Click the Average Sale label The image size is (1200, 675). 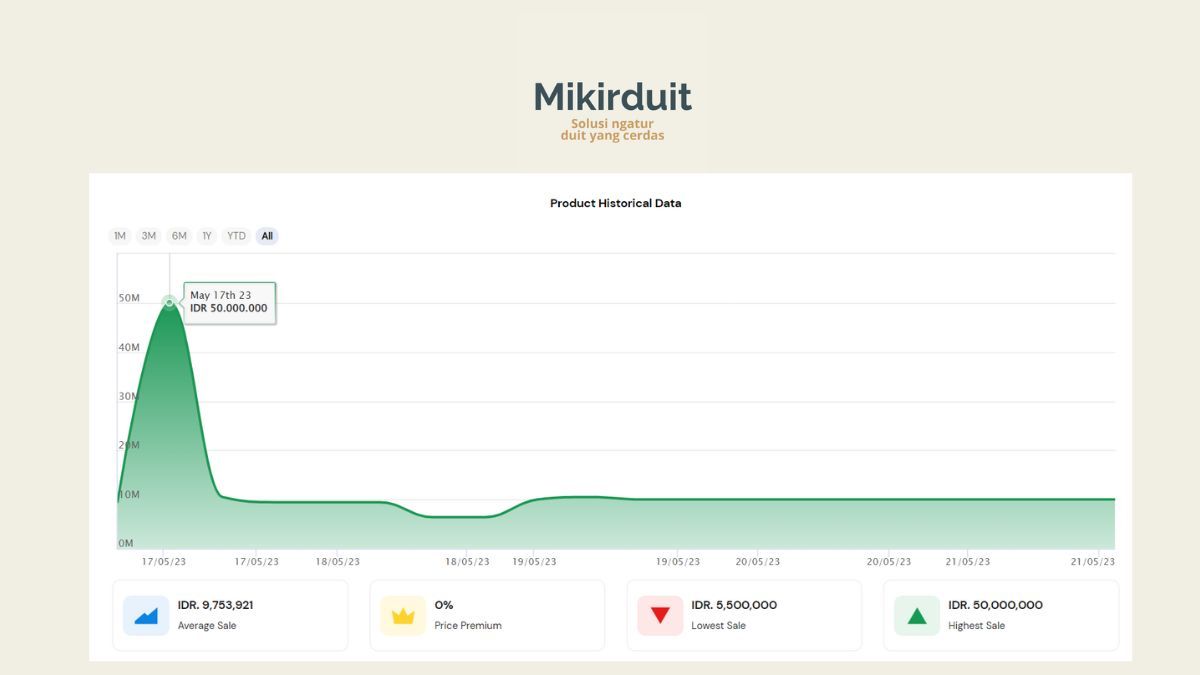click(207, 626)
